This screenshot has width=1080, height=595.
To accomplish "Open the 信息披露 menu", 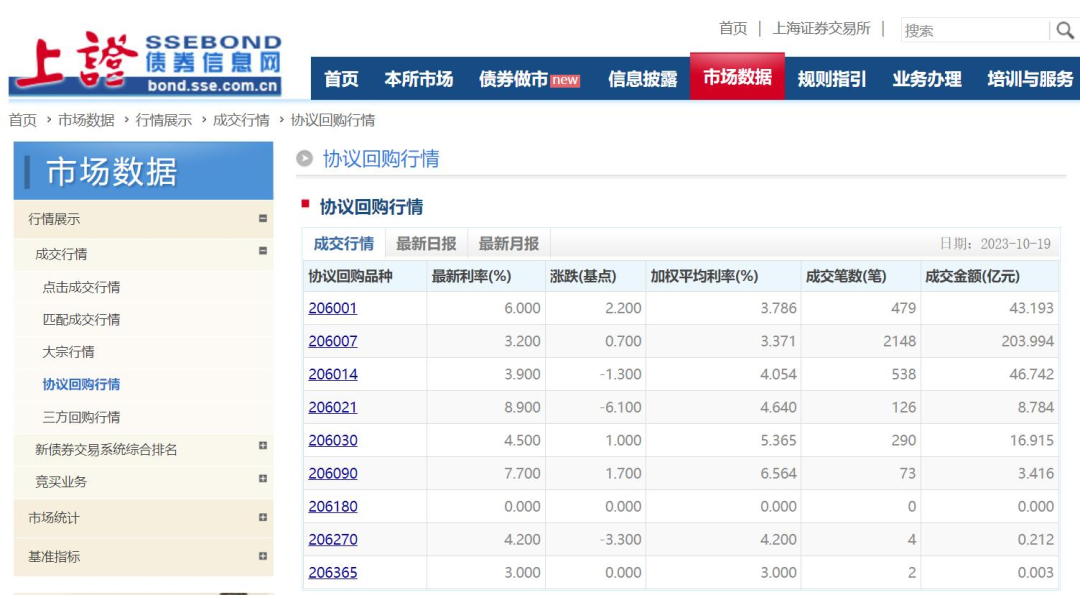I will 643,79.
